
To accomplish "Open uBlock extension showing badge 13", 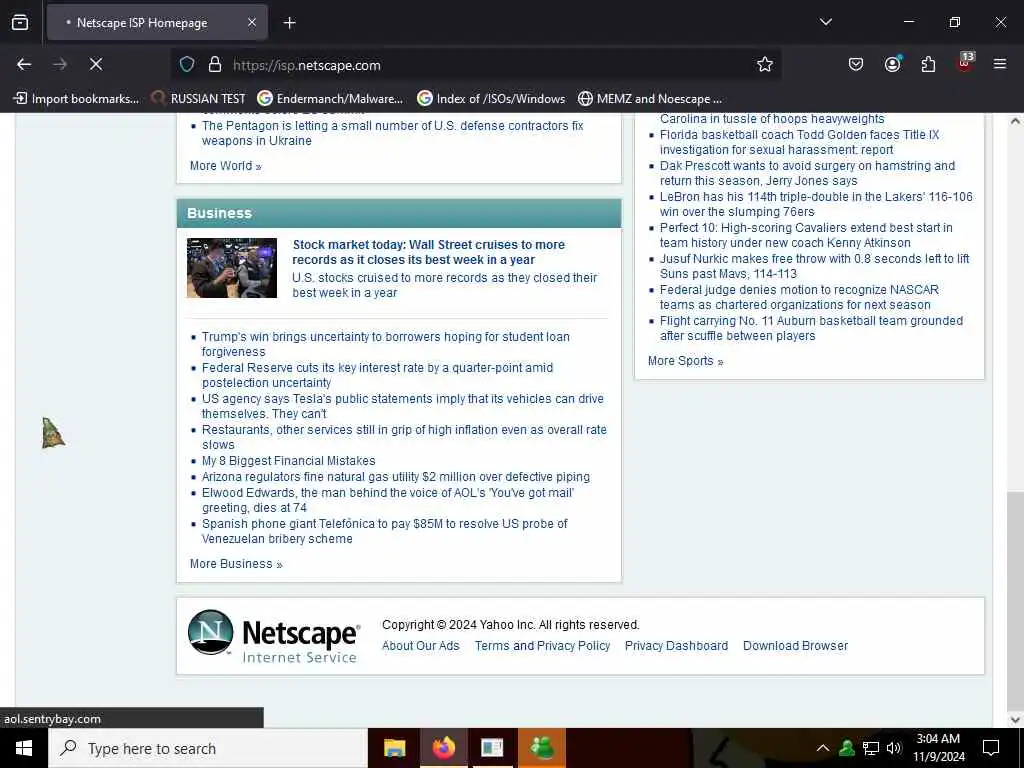I will pyautogui.click(x=965, y=63).
